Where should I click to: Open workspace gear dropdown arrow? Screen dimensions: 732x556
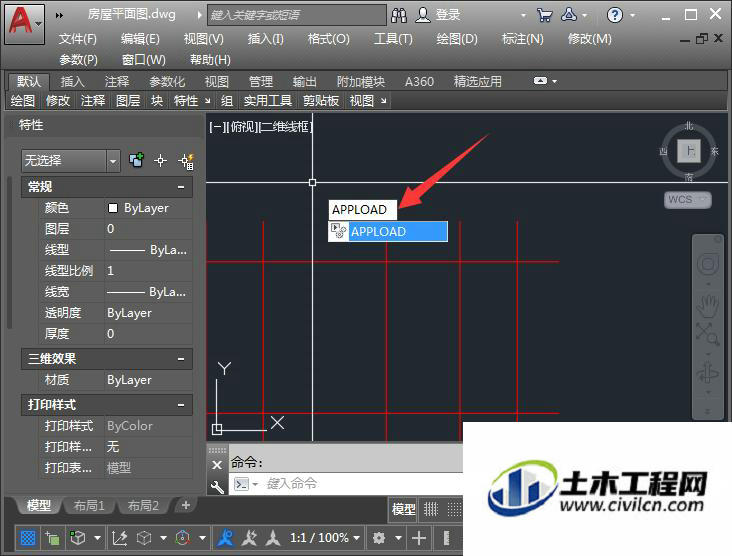398,538
